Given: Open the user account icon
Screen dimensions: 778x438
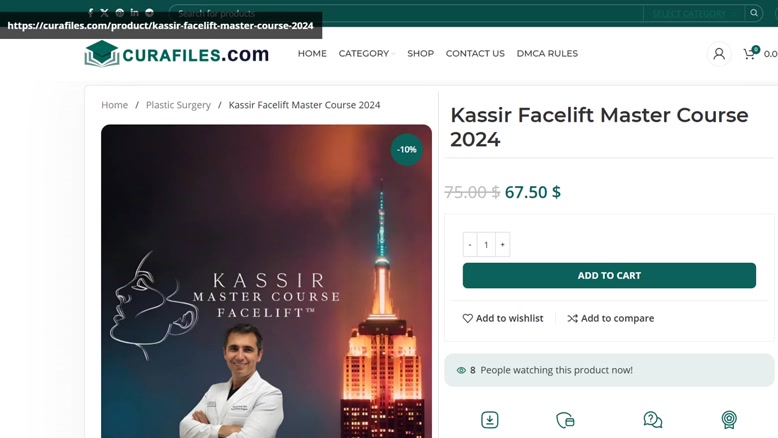Looking at the screenshot, I should [x=718, y=54].
